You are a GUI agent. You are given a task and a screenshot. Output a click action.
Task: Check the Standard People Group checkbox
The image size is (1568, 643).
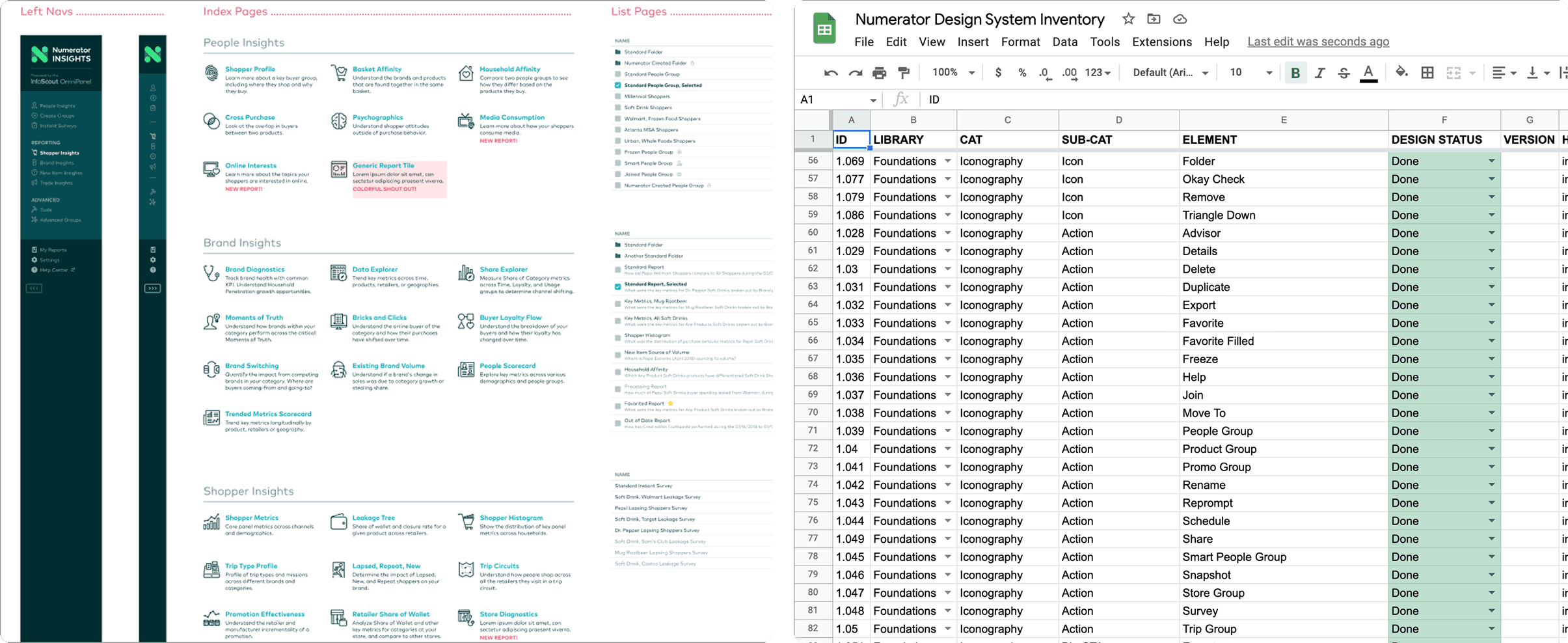coord(617,74)
